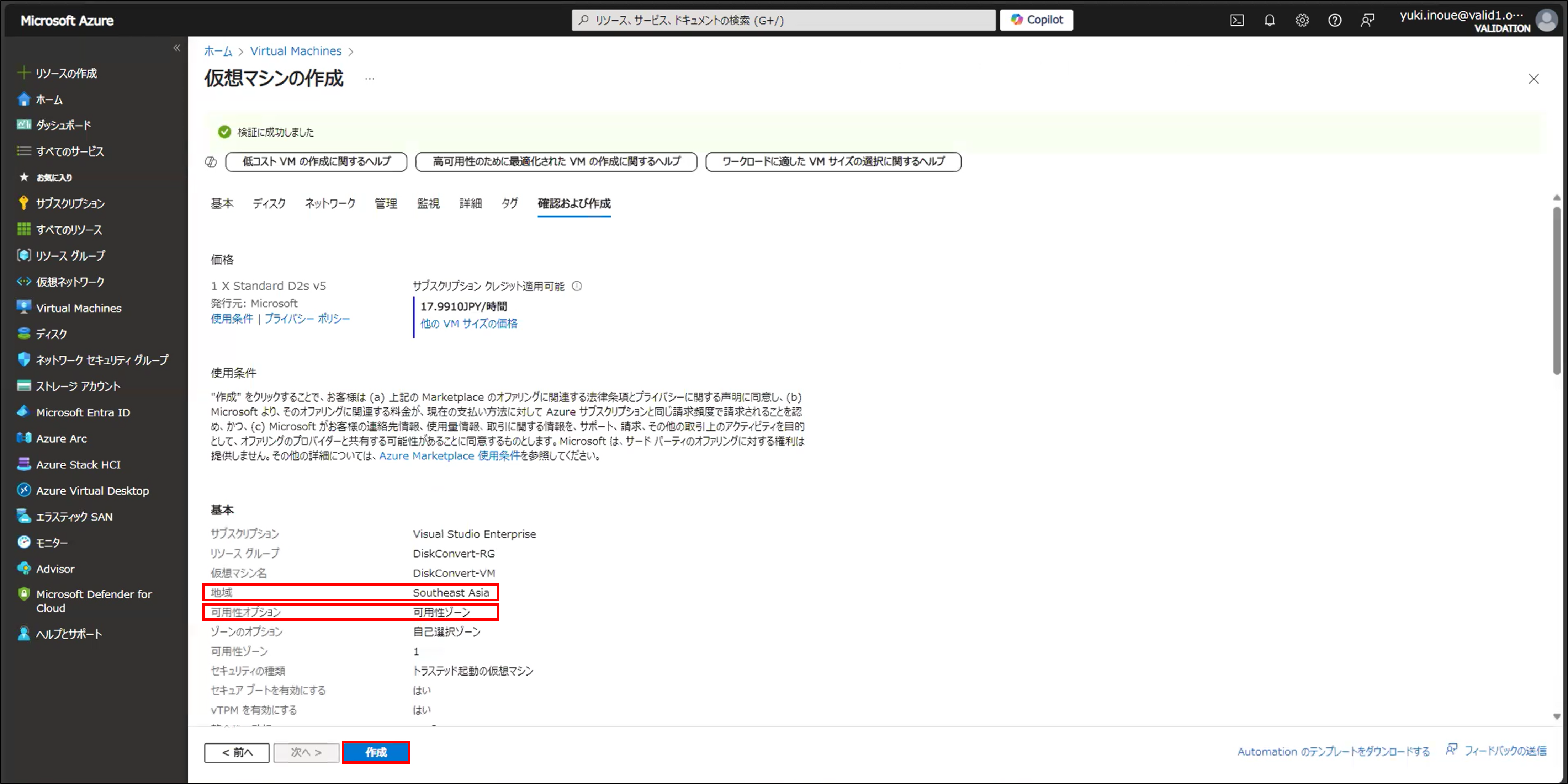Image resolution: width=1568 pixels, height=784 pixels.
Task: Switch to the ネットワーク tab
Action: click(x=330, y=203)
